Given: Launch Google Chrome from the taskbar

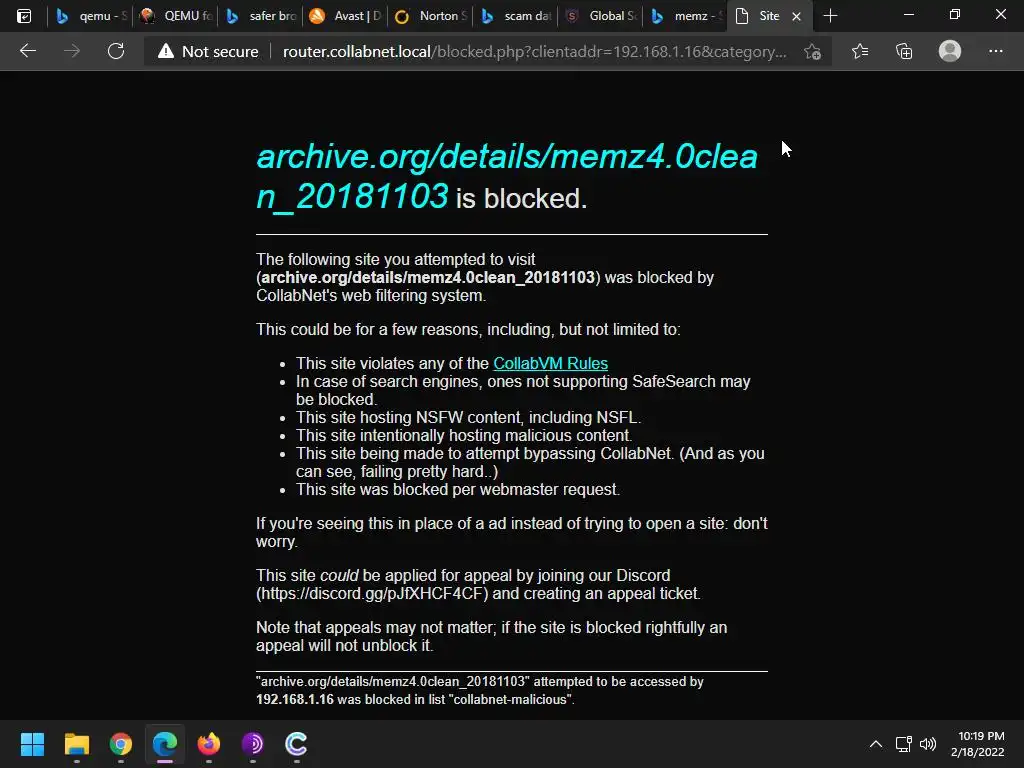Looking at the screenshot, I should click(x=121, y=744).
